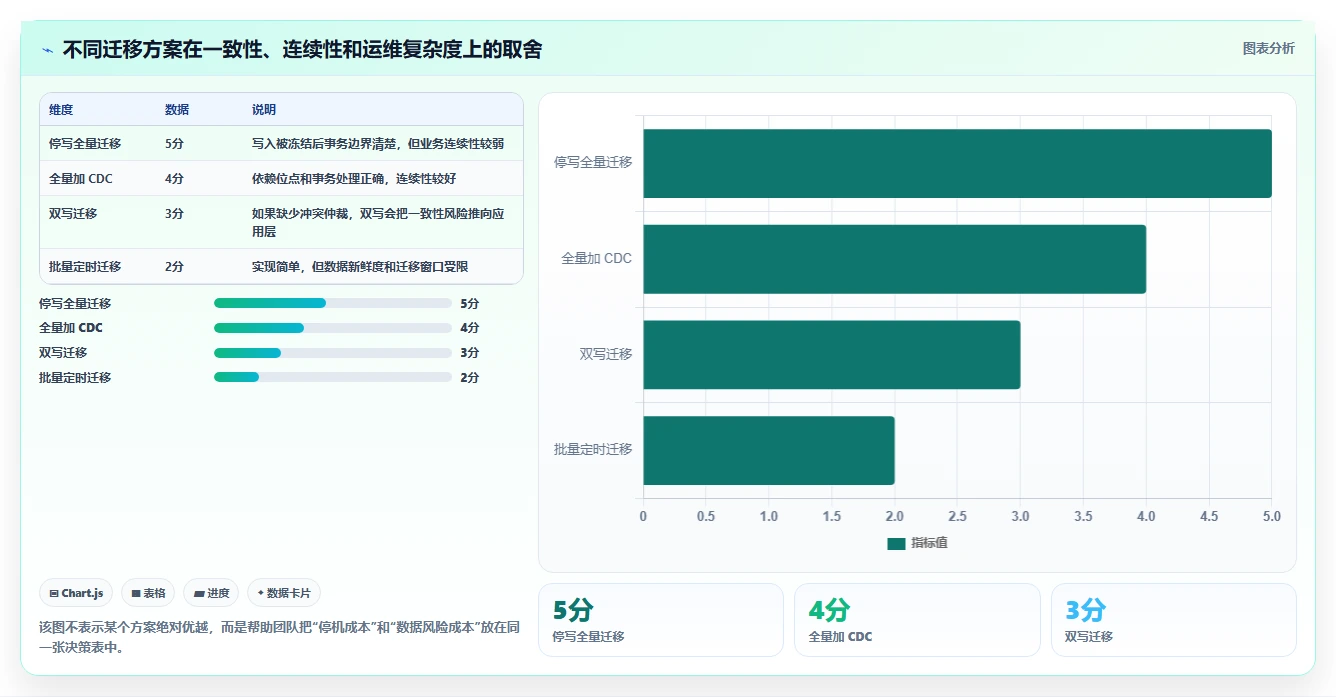This screenshot has width=1336, height=697.
Task: Click the 双写迁移 chart axis label
Action: point(606,355)
